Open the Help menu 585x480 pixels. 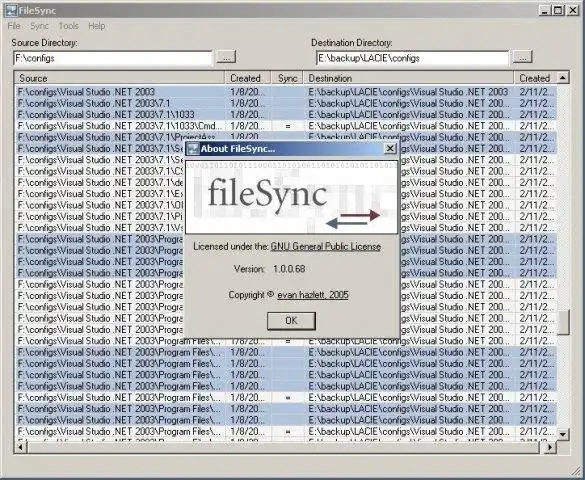[x=97, y=26]
